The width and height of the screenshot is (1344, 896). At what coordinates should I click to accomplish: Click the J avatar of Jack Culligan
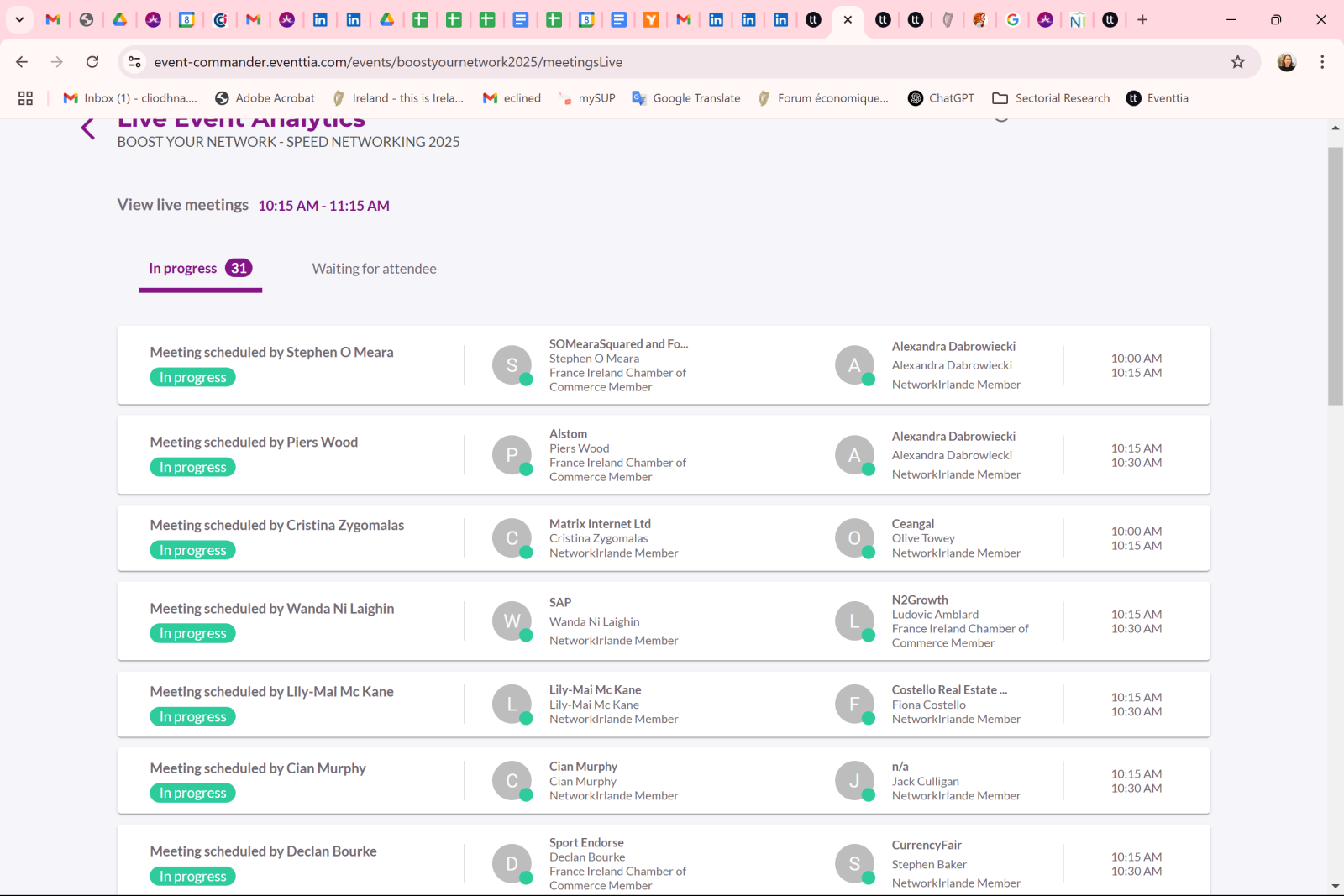point(855,781)
